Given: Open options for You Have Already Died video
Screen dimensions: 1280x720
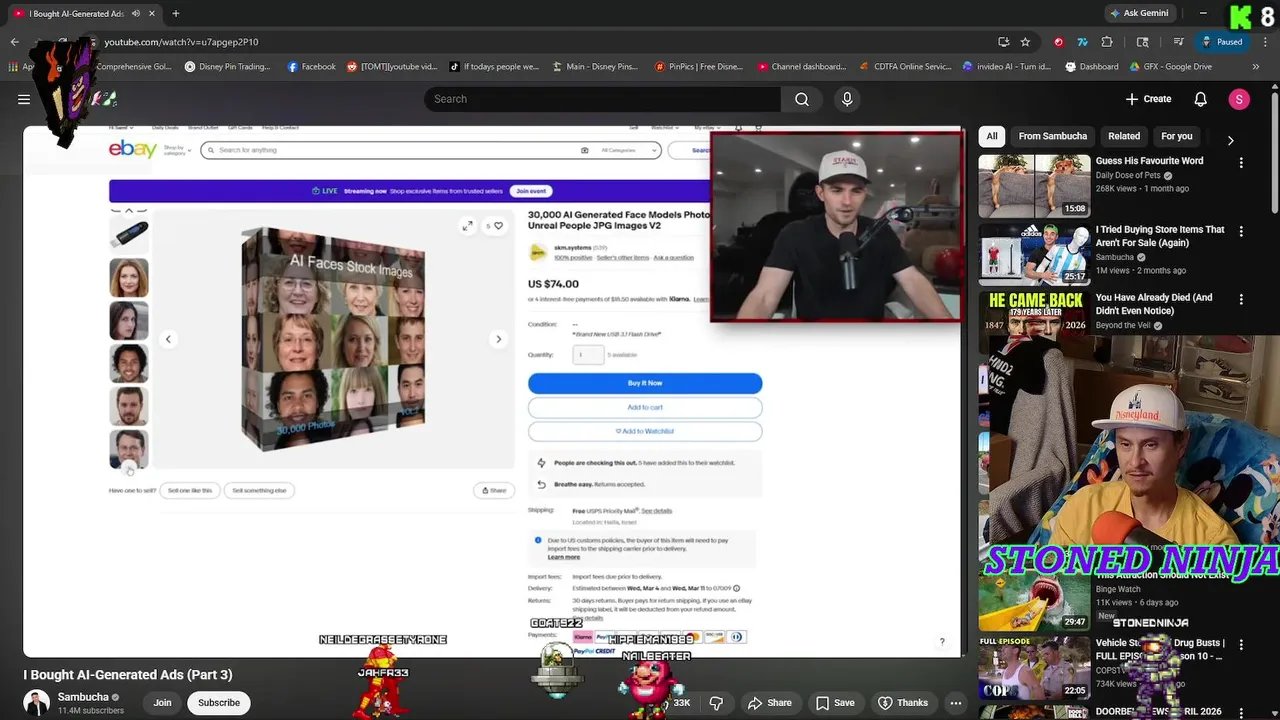Looking at the screenshot, I should tap(1241, 299).
